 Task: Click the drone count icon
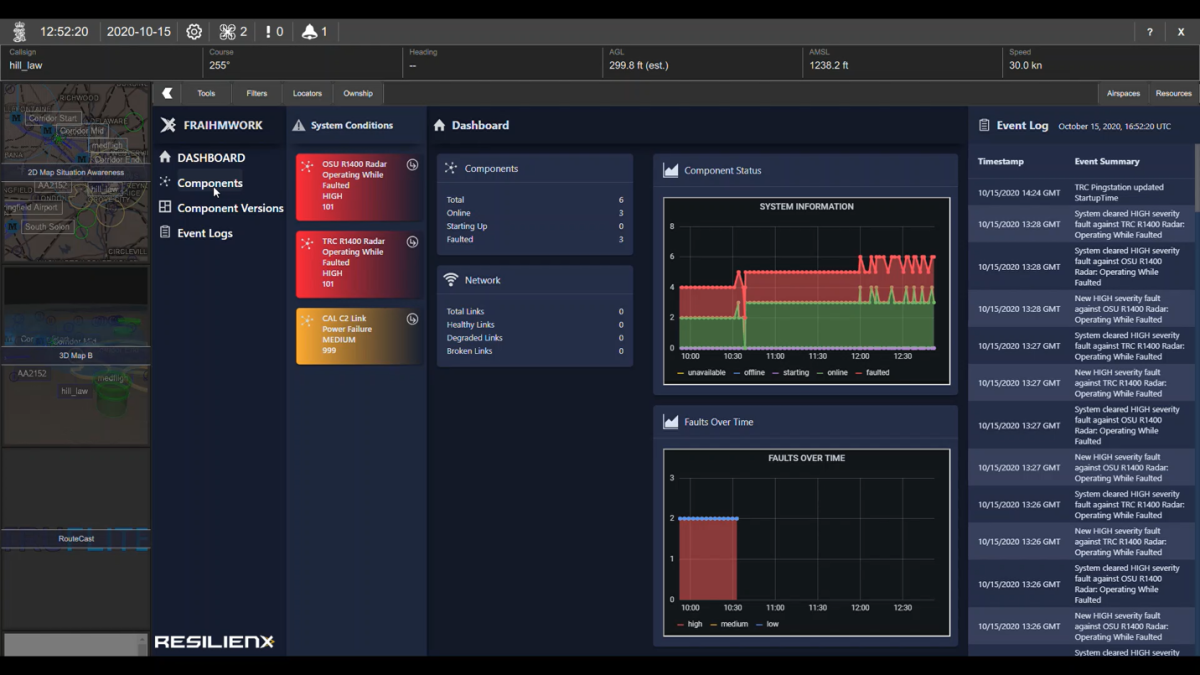[228, 32]
